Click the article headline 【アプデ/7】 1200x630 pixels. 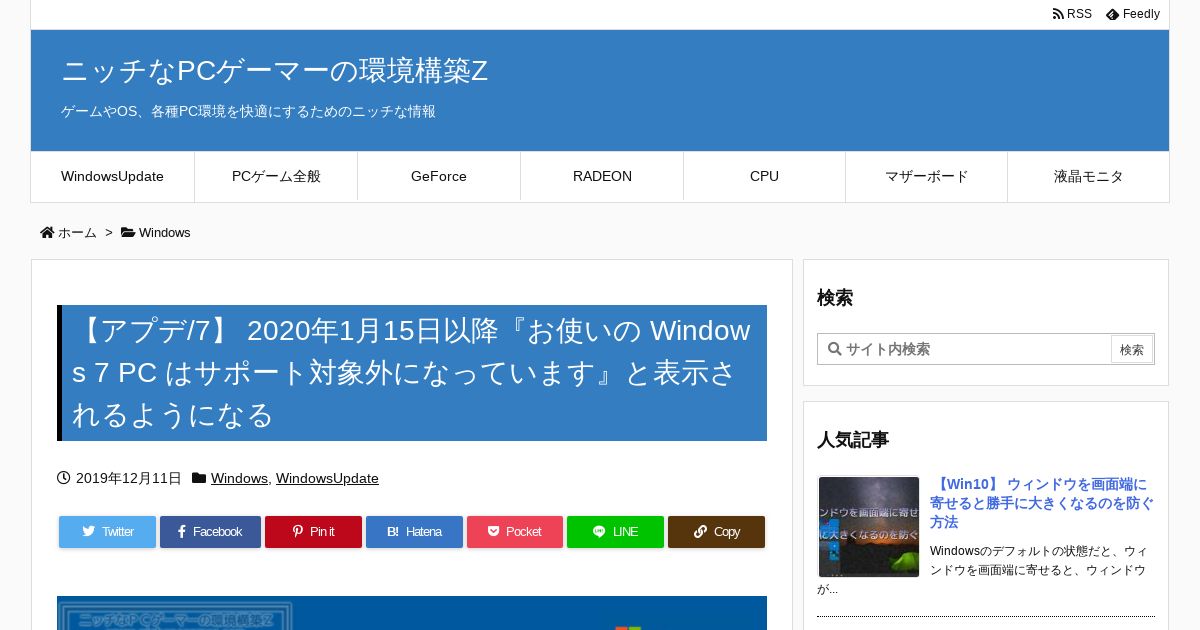tap(411, 372)
